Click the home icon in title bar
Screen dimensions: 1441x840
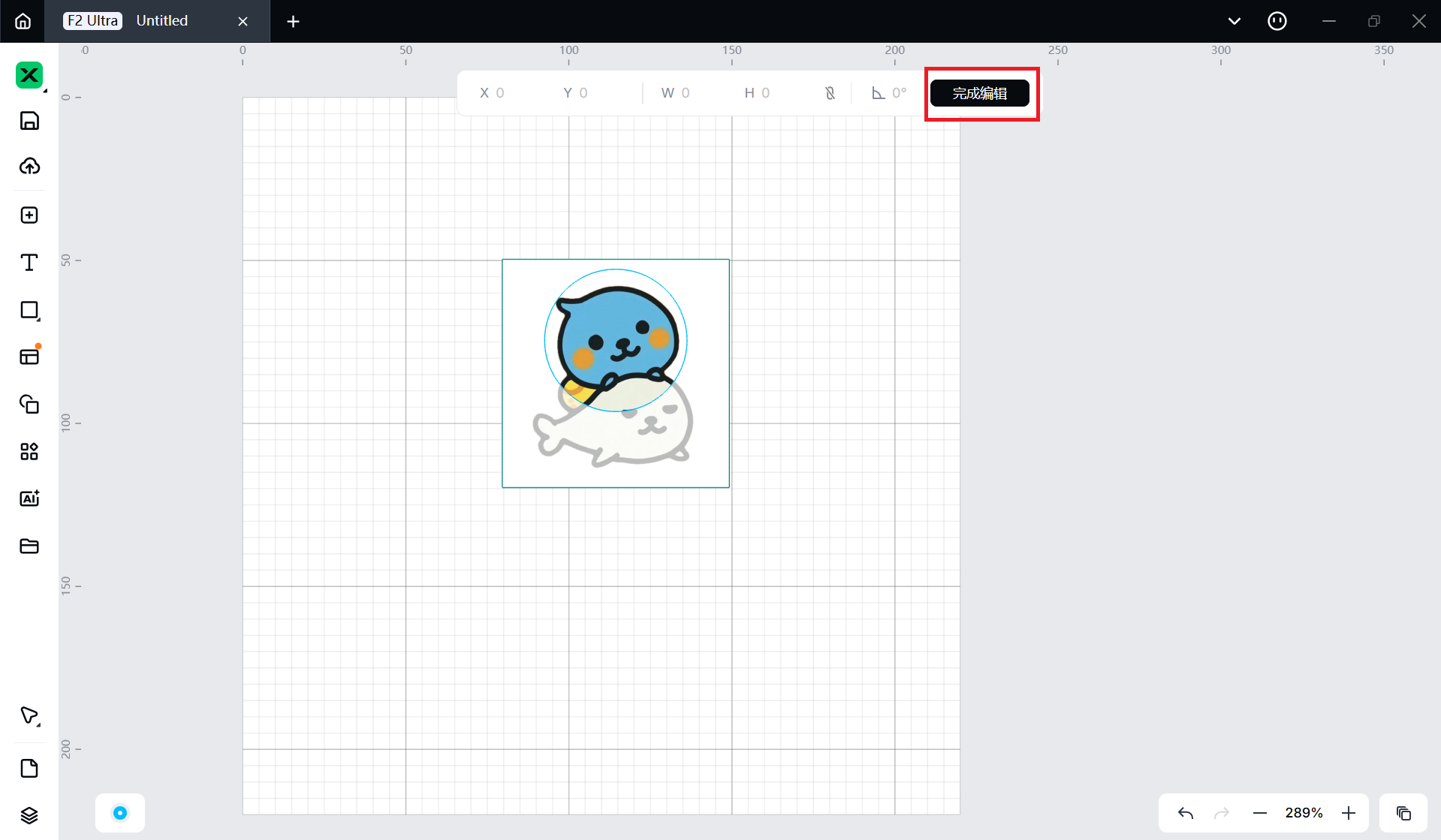click(23, 21)
